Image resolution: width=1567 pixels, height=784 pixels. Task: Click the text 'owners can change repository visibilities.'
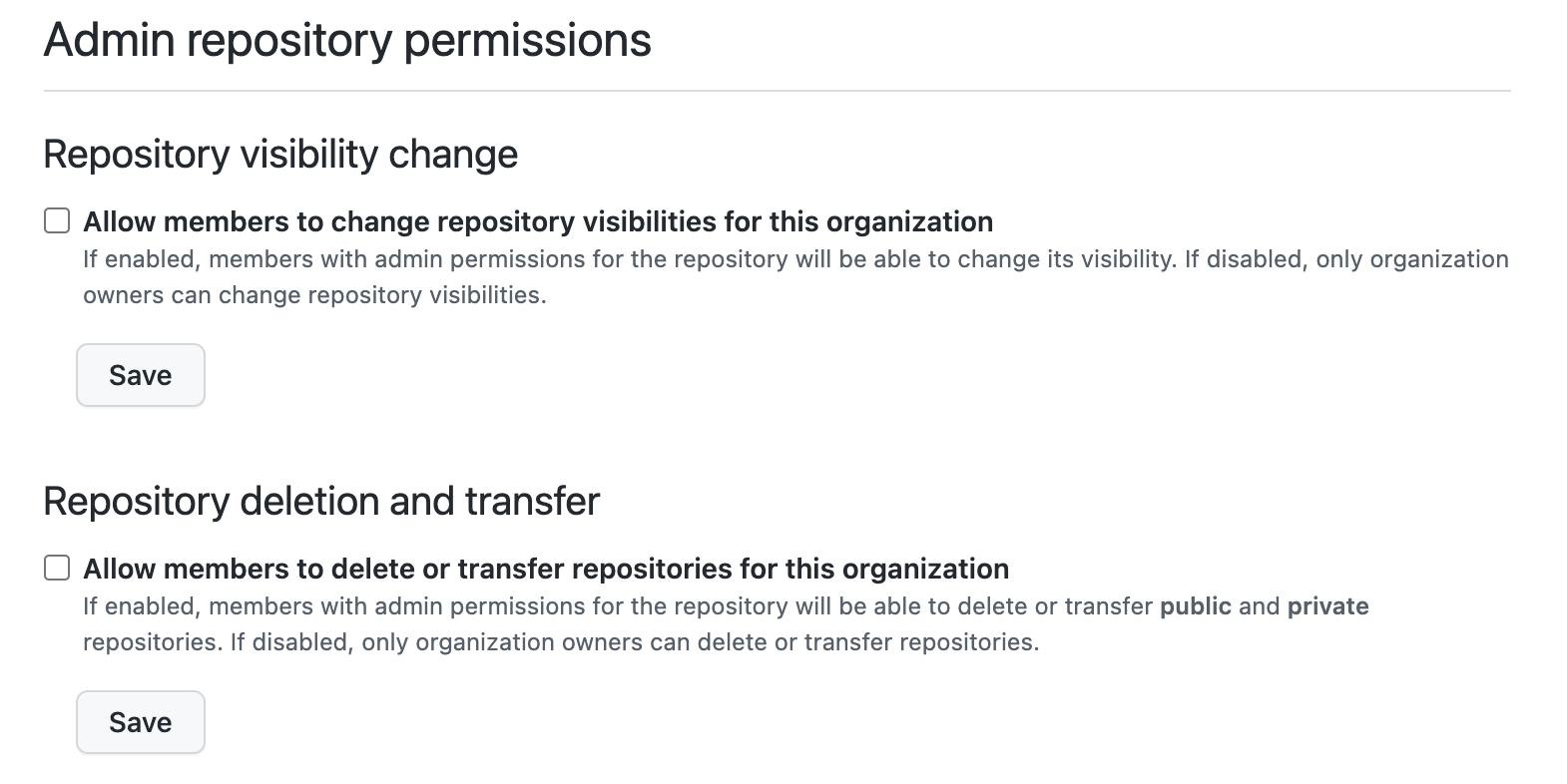[x=314, y=295]
